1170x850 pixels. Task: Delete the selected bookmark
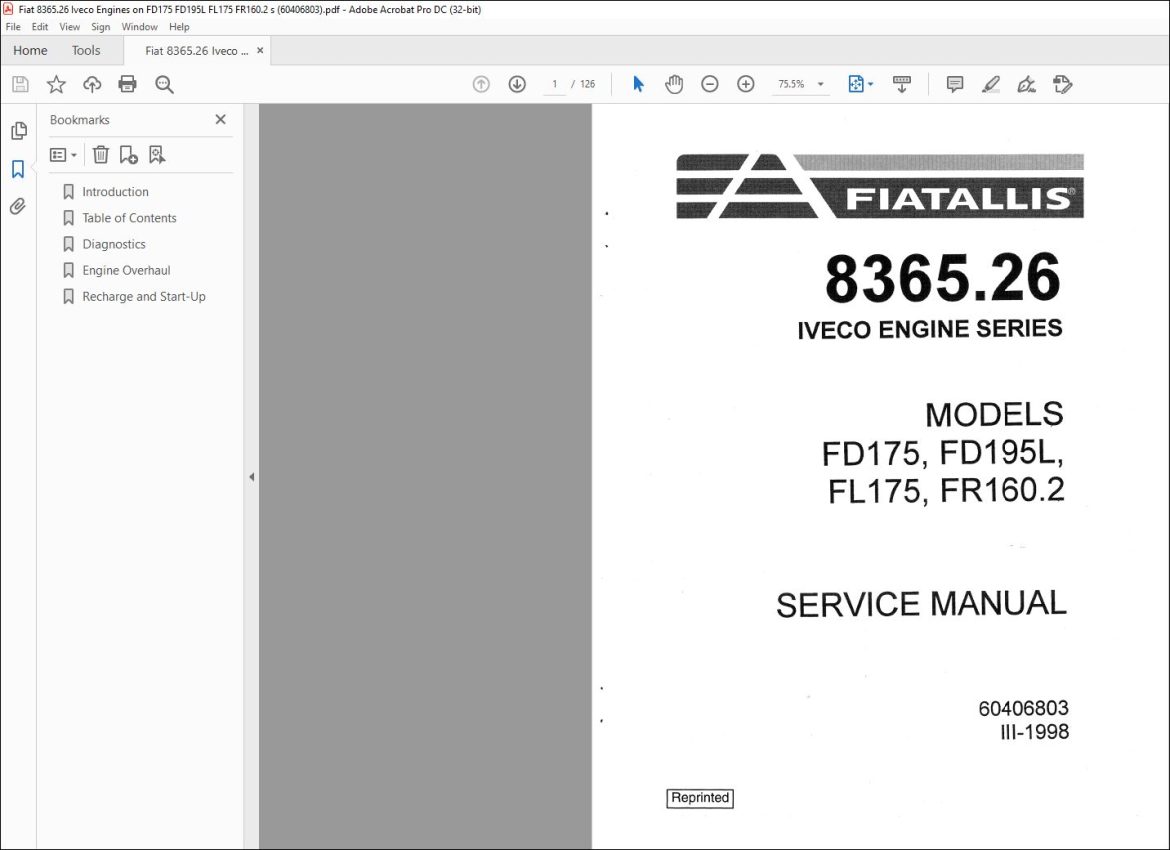(x=101, y=154)
